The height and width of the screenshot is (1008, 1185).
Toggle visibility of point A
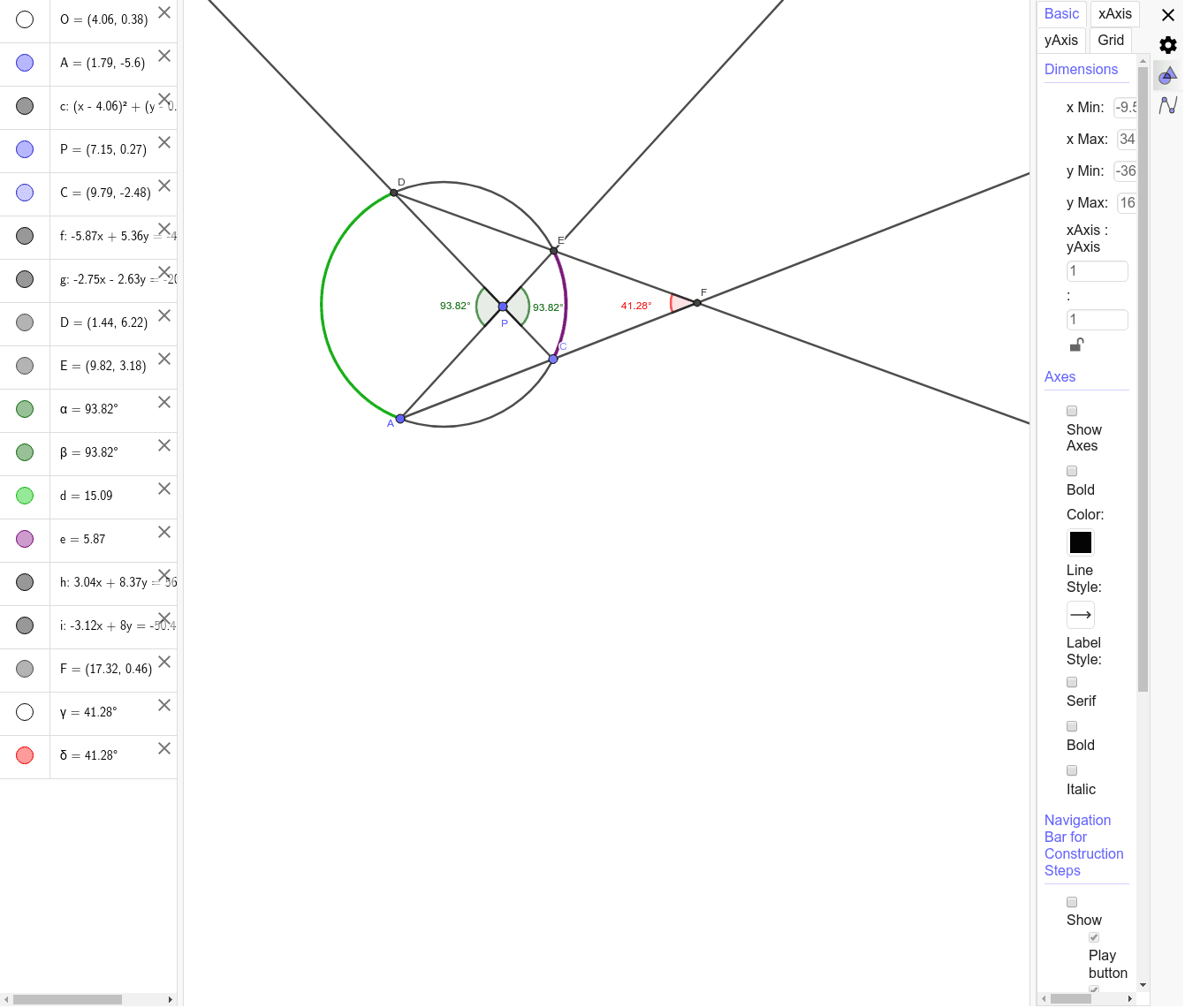coord(25,62)
